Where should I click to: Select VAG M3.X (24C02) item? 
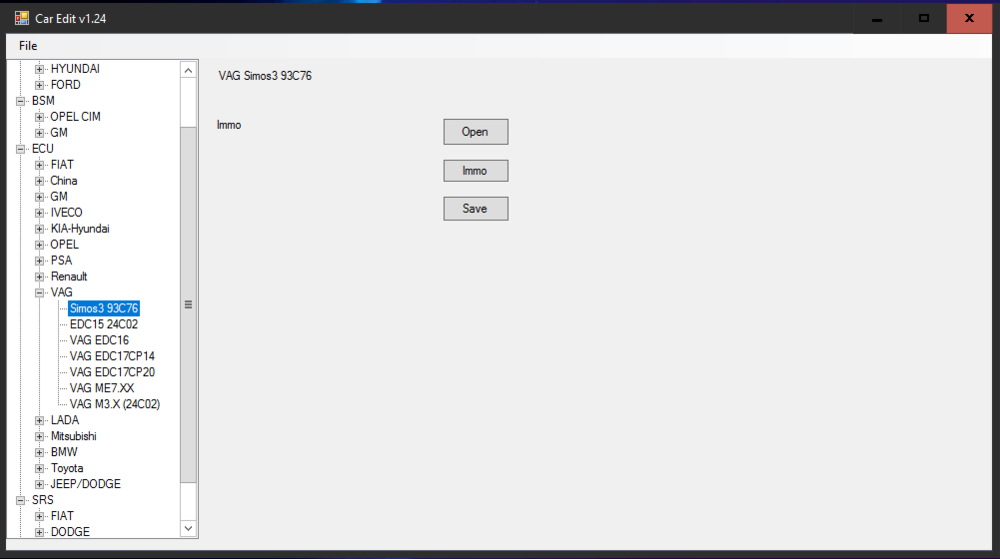(115, 404)
